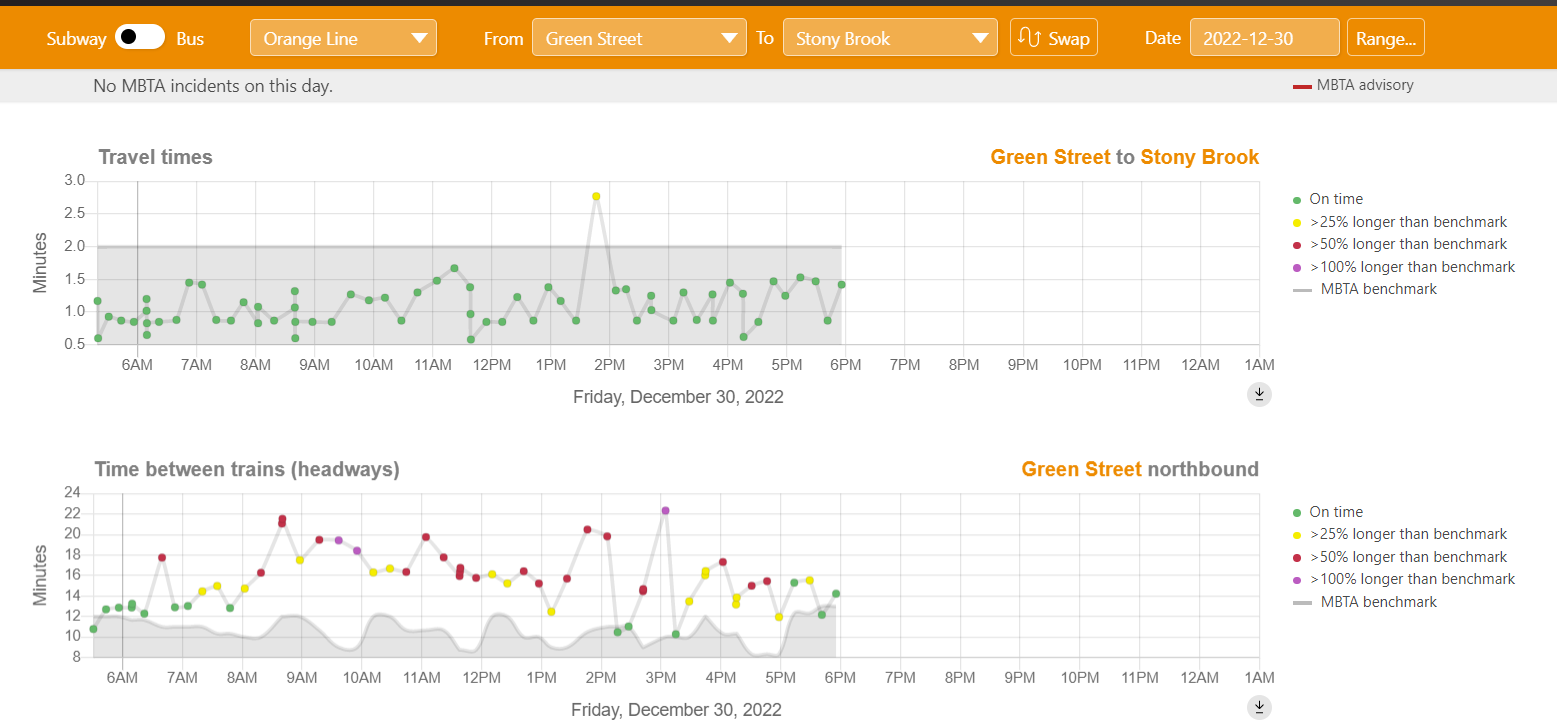Click the date field showing 2022-12-30

tap(1264, 39)
